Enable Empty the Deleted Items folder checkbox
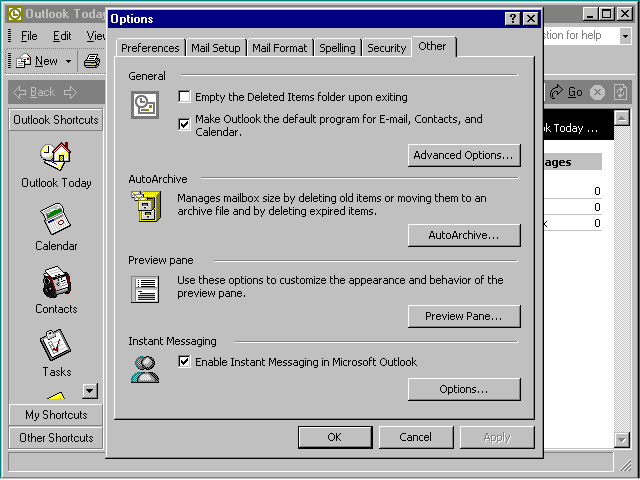The width and height of the screenshot is (640, 480). pyautogui.click(x=184, y=97)
